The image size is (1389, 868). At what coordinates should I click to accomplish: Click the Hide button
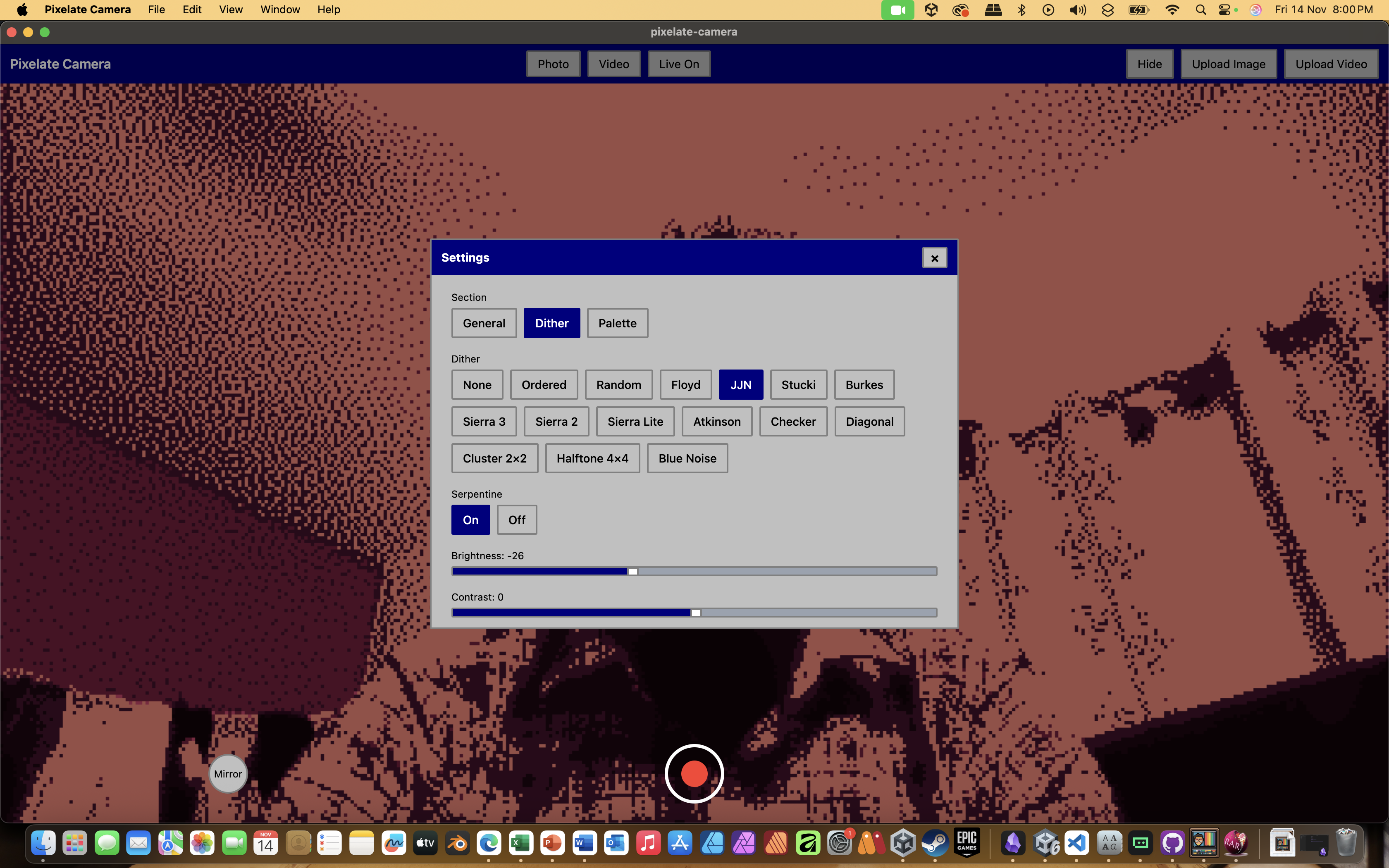tap(1149, 64)
